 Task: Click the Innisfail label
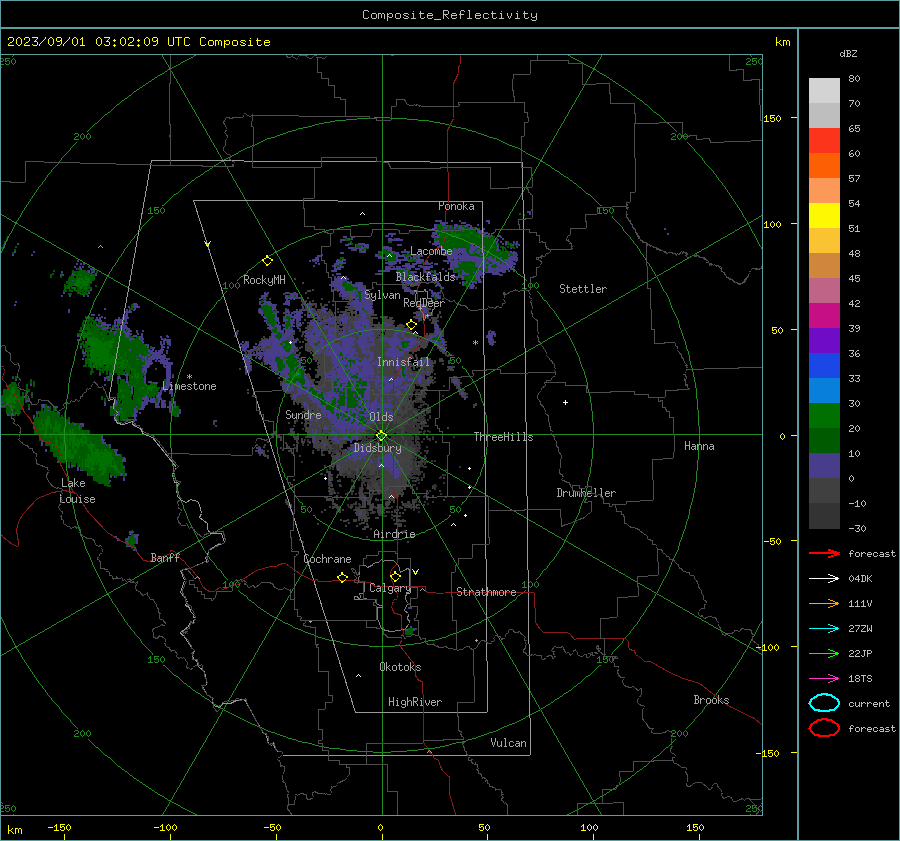pos(403,362)
